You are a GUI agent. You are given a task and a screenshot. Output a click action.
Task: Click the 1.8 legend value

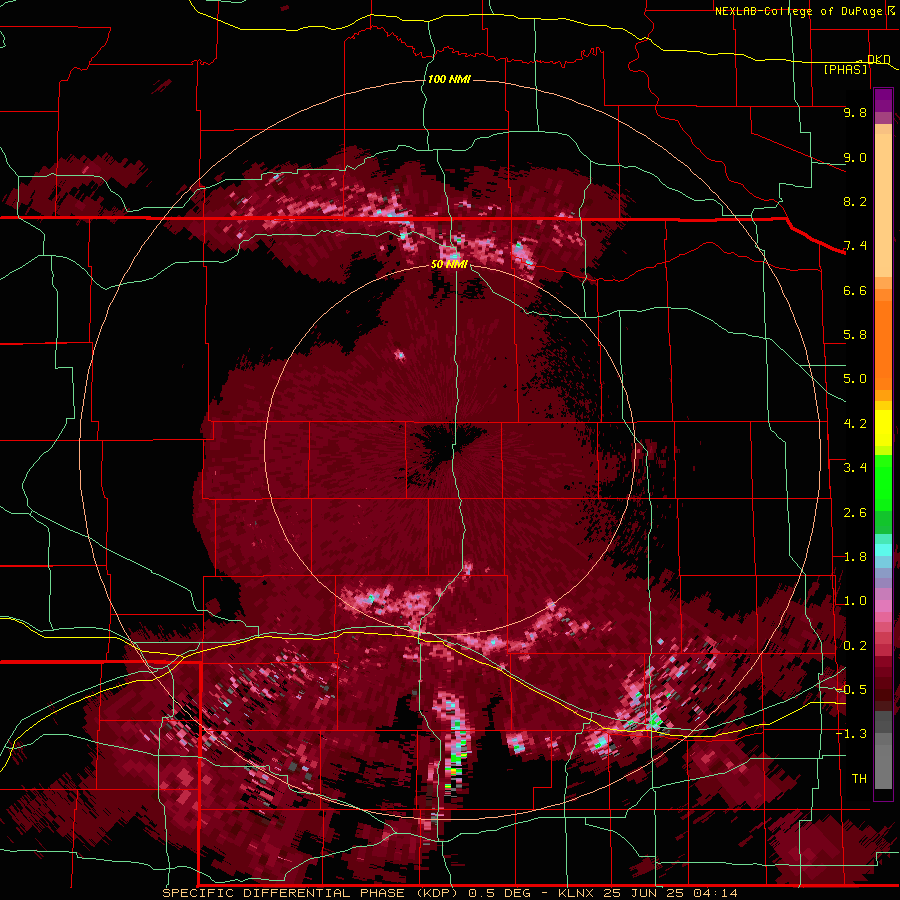coord(855,557)
